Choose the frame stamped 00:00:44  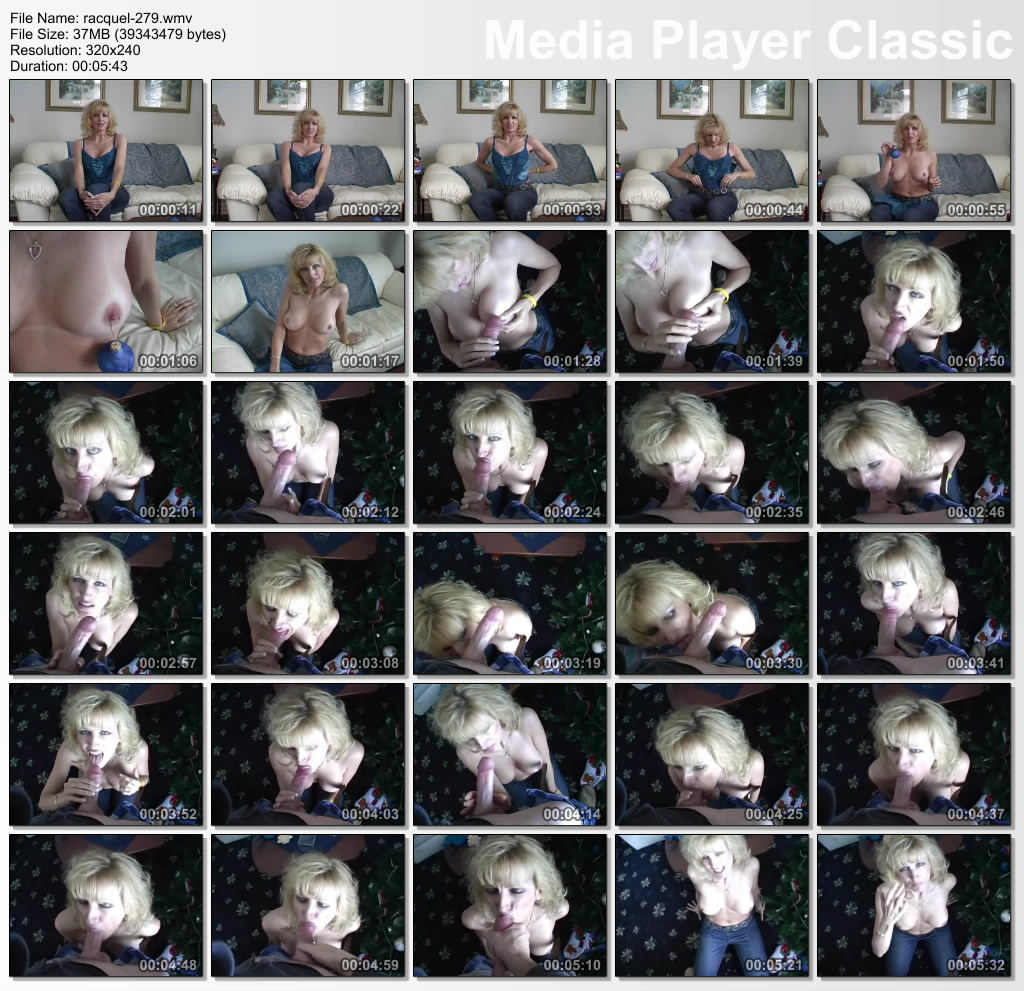(x=712, y=150)
